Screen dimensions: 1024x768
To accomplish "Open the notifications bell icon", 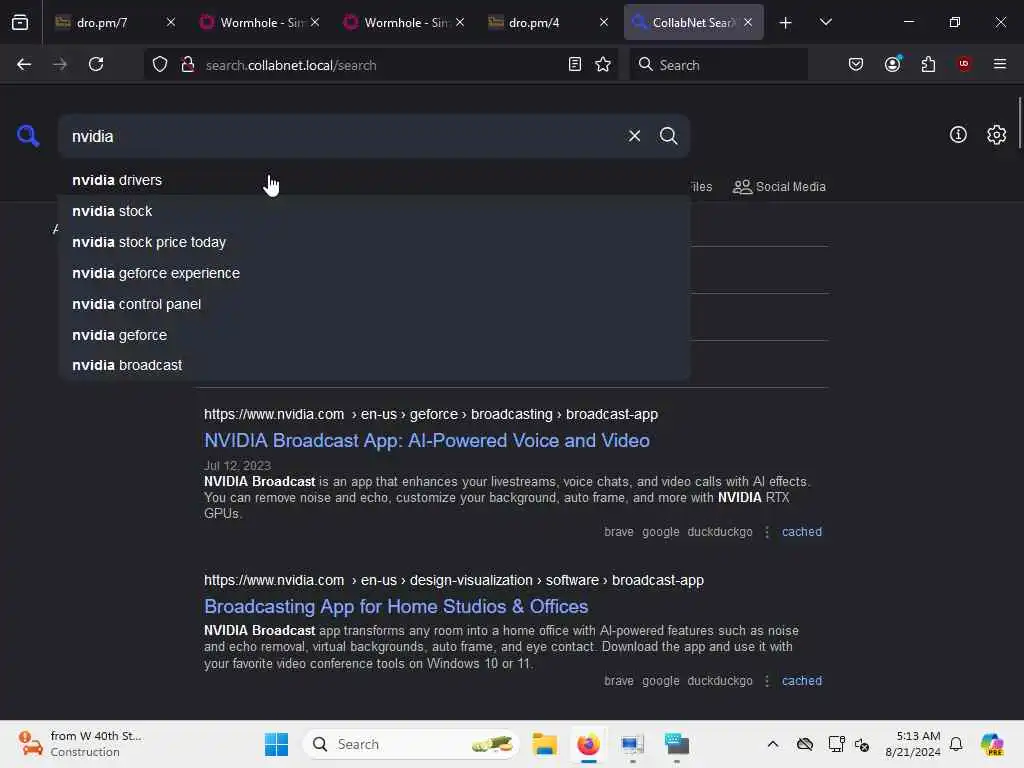I will tap(956, 744).
